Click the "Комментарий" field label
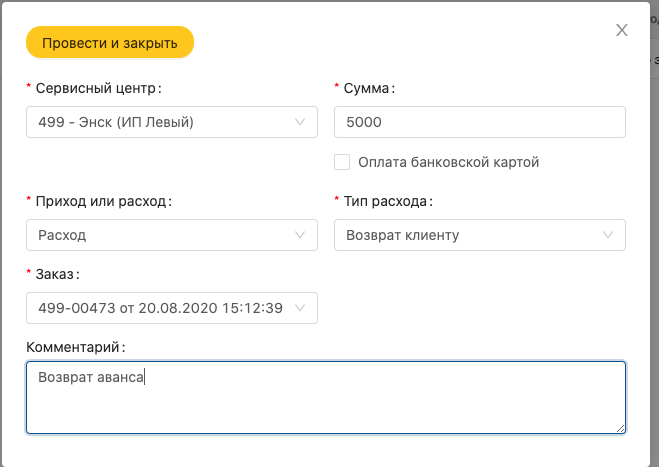This screenshot has width=659, height=467. tap(77, 346)
